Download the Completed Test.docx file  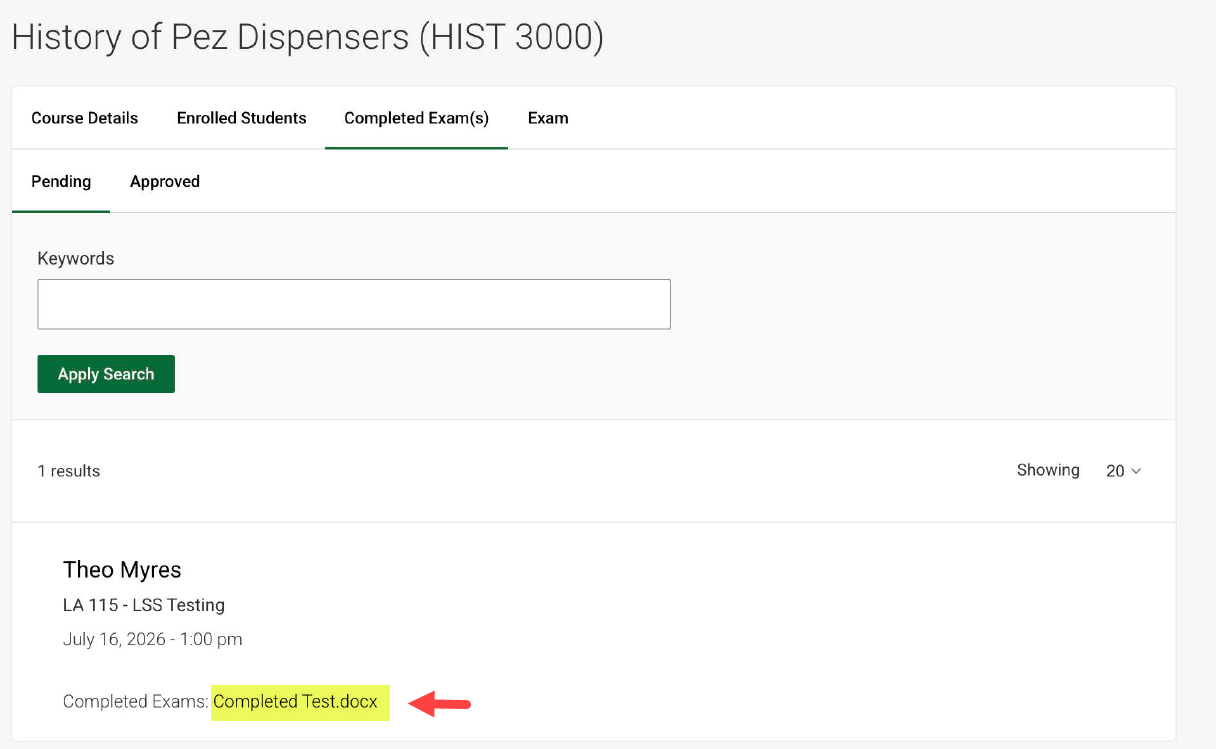coord(296,702)
